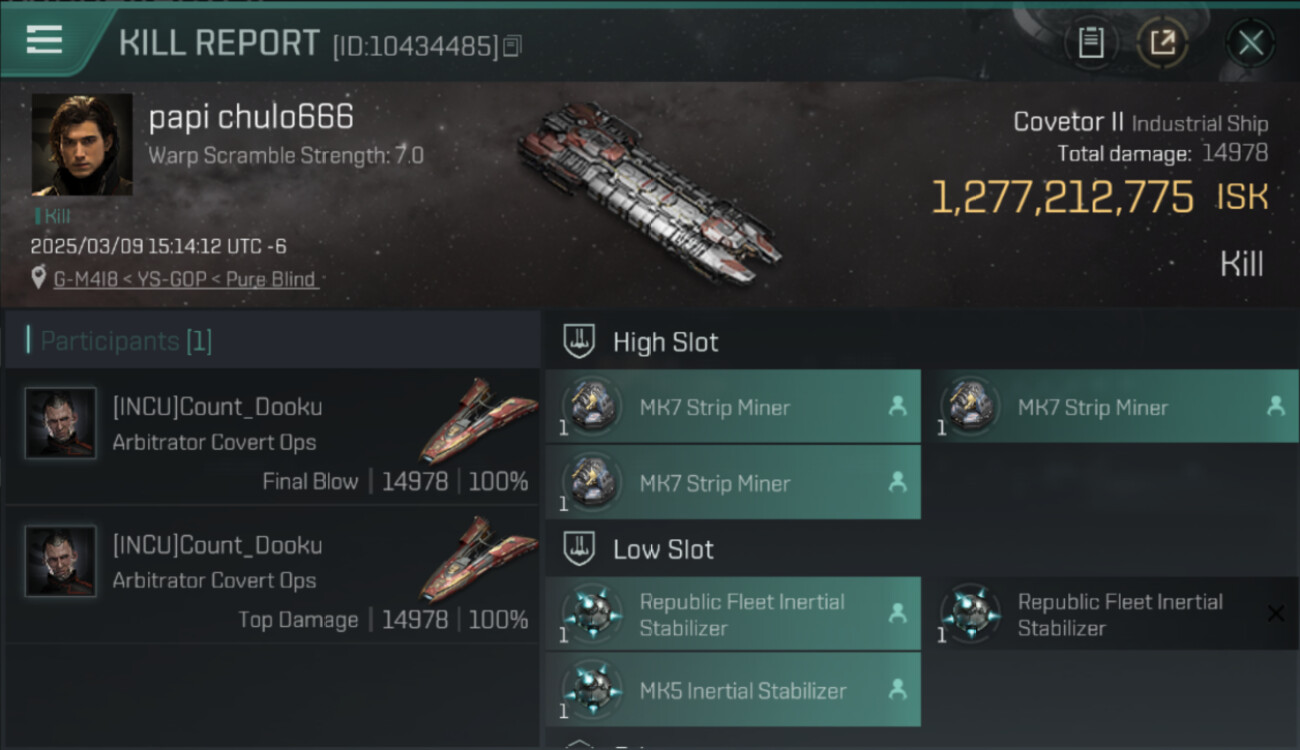The height and width of the screenshot is (750, 1300).
Task: Select the Participants tab
Action: pos(126,341)
